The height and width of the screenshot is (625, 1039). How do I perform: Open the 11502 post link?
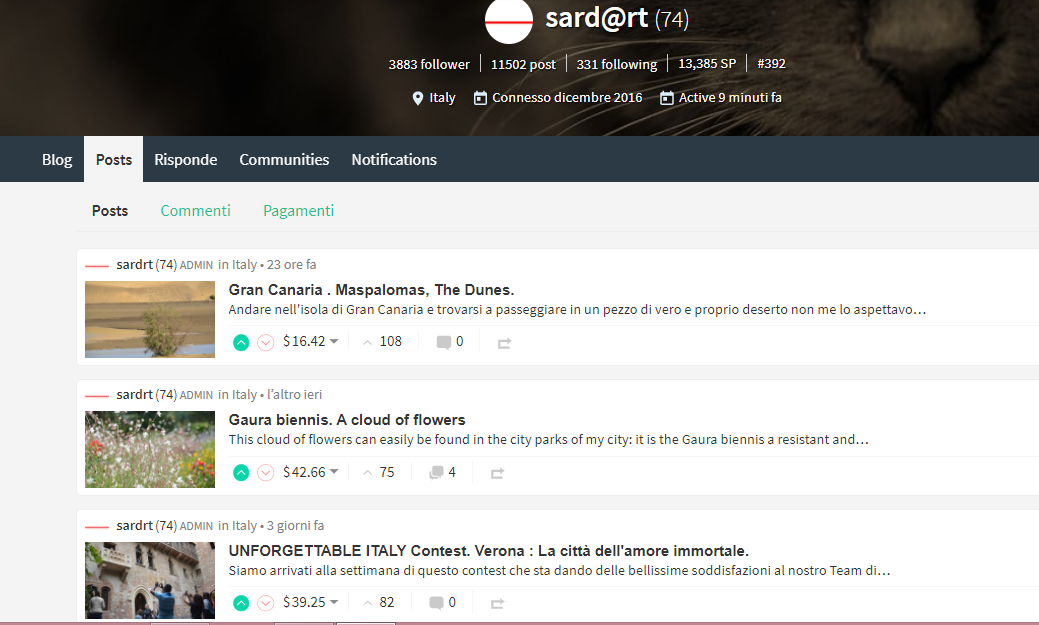[x=523, y=64]
